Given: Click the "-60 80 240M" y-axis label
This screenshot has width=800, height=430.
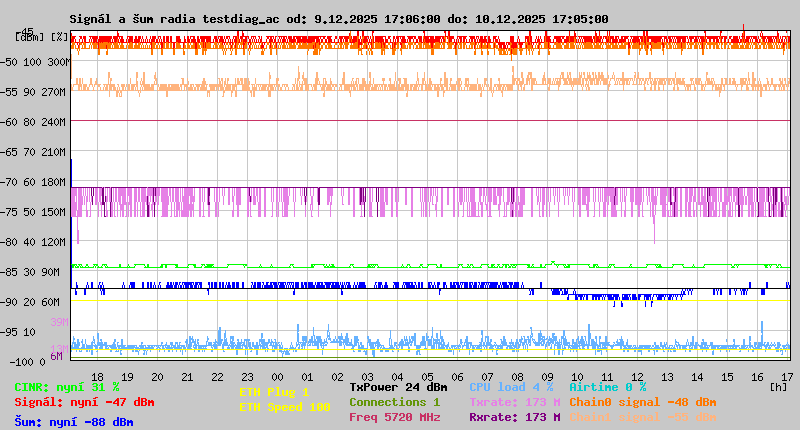Looking at the screenshot, I should (x=34, y=122).
